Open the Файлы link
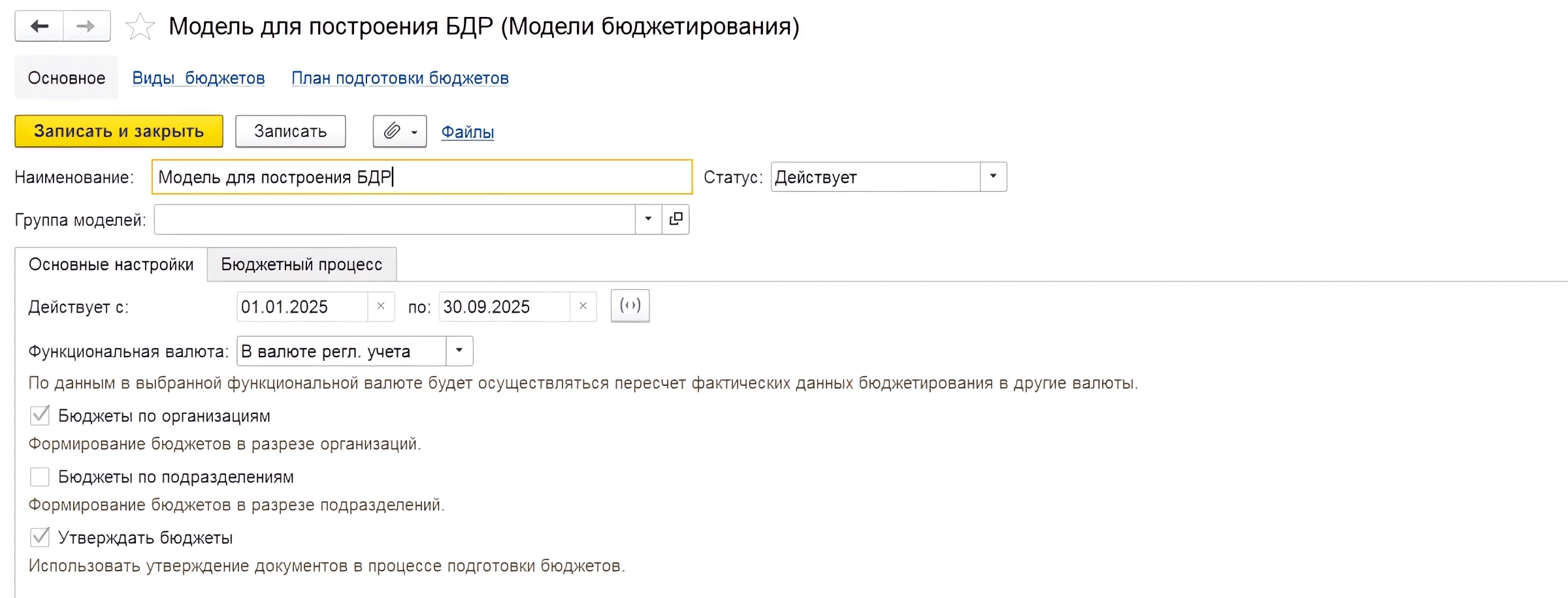Image resolution: width=1568 pixels, height=598 pixels. click(x=467, y=132)
